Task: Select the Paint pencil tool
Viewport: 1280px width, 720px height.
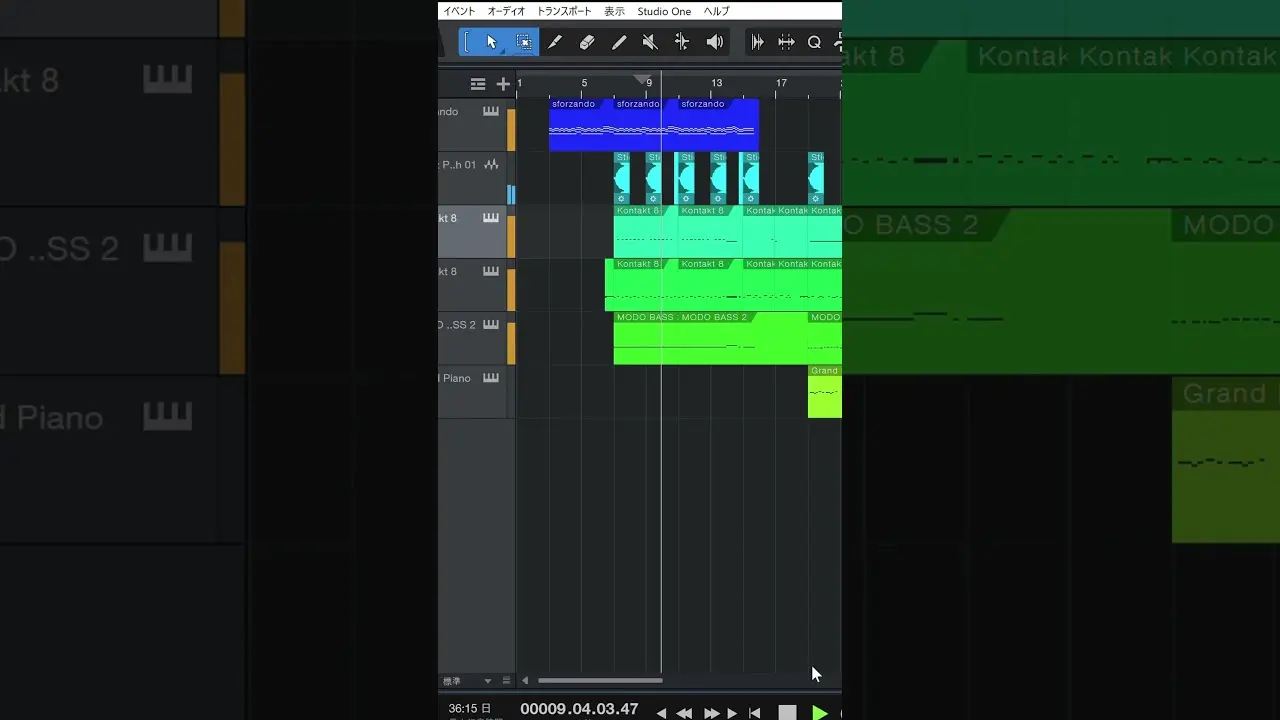Action: [x=619, y=42]
